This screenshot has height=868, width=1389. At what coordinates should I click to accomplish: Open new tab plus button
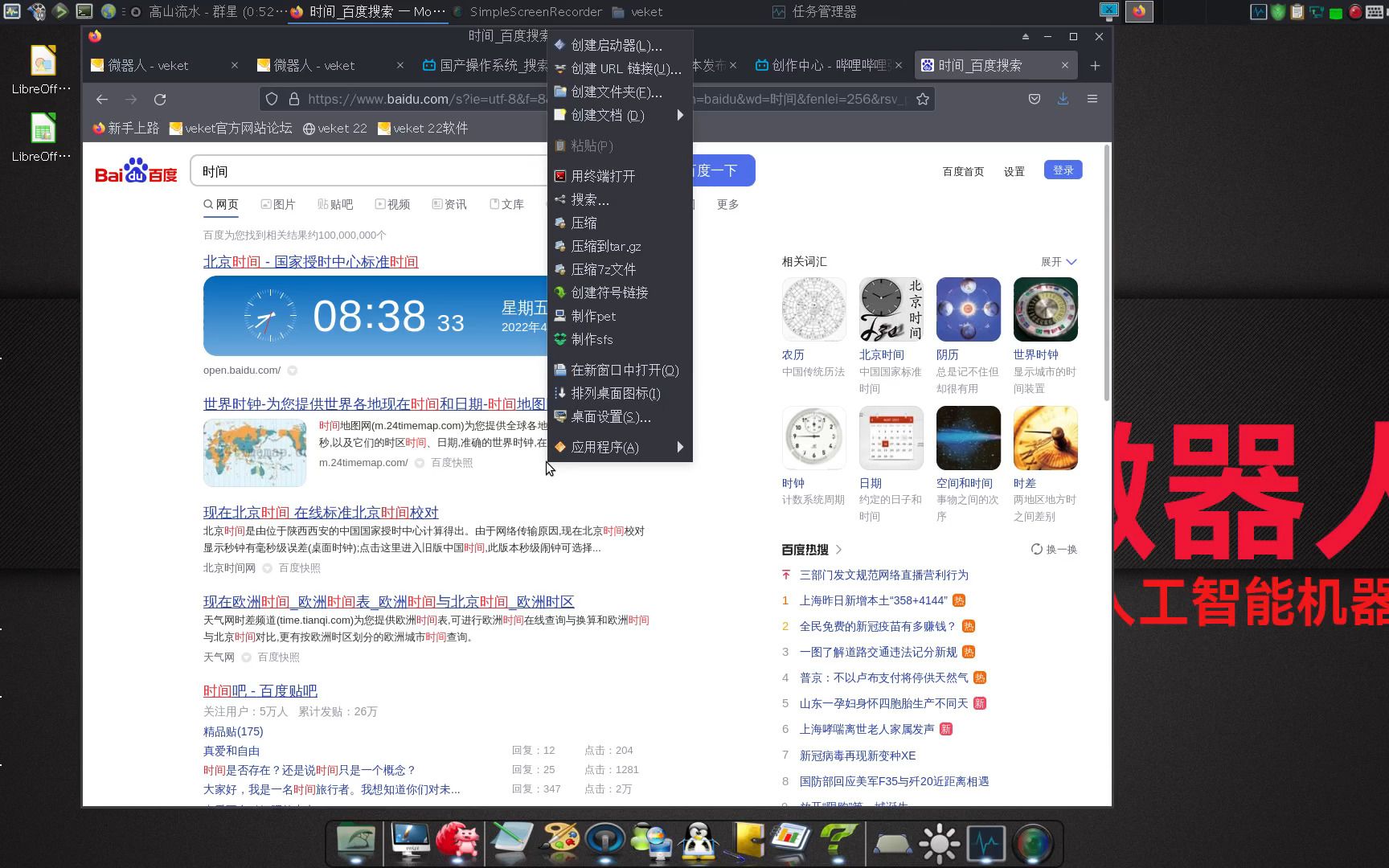(1095, 66)
